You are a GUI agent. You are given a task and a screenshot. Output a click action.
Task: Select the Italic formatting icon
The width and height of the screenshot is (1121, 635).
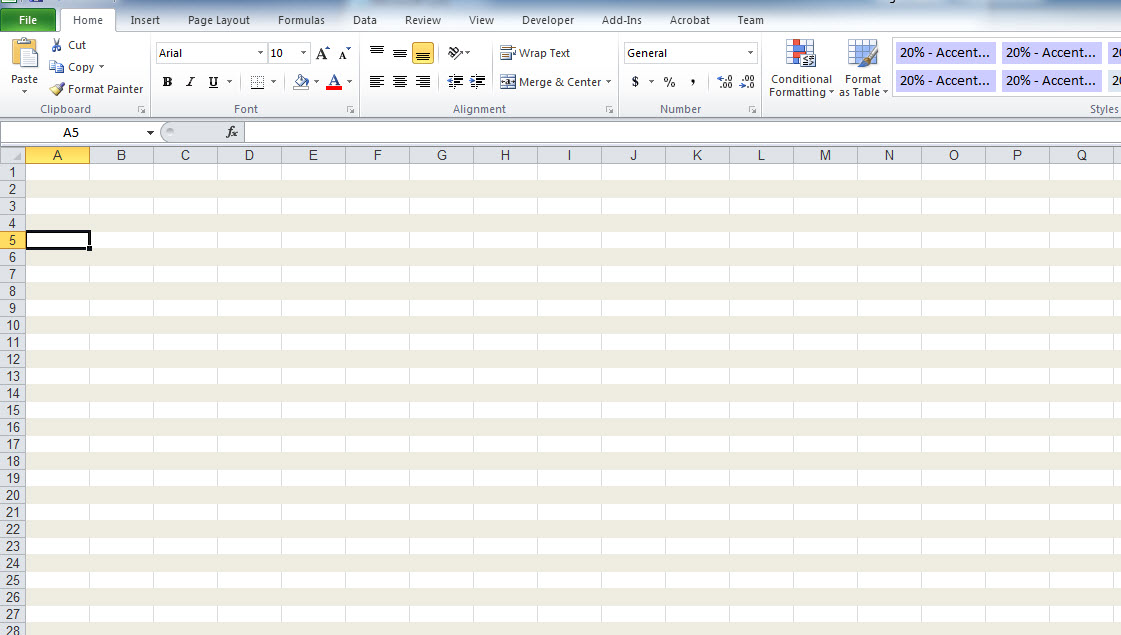(x=189, y=81)
